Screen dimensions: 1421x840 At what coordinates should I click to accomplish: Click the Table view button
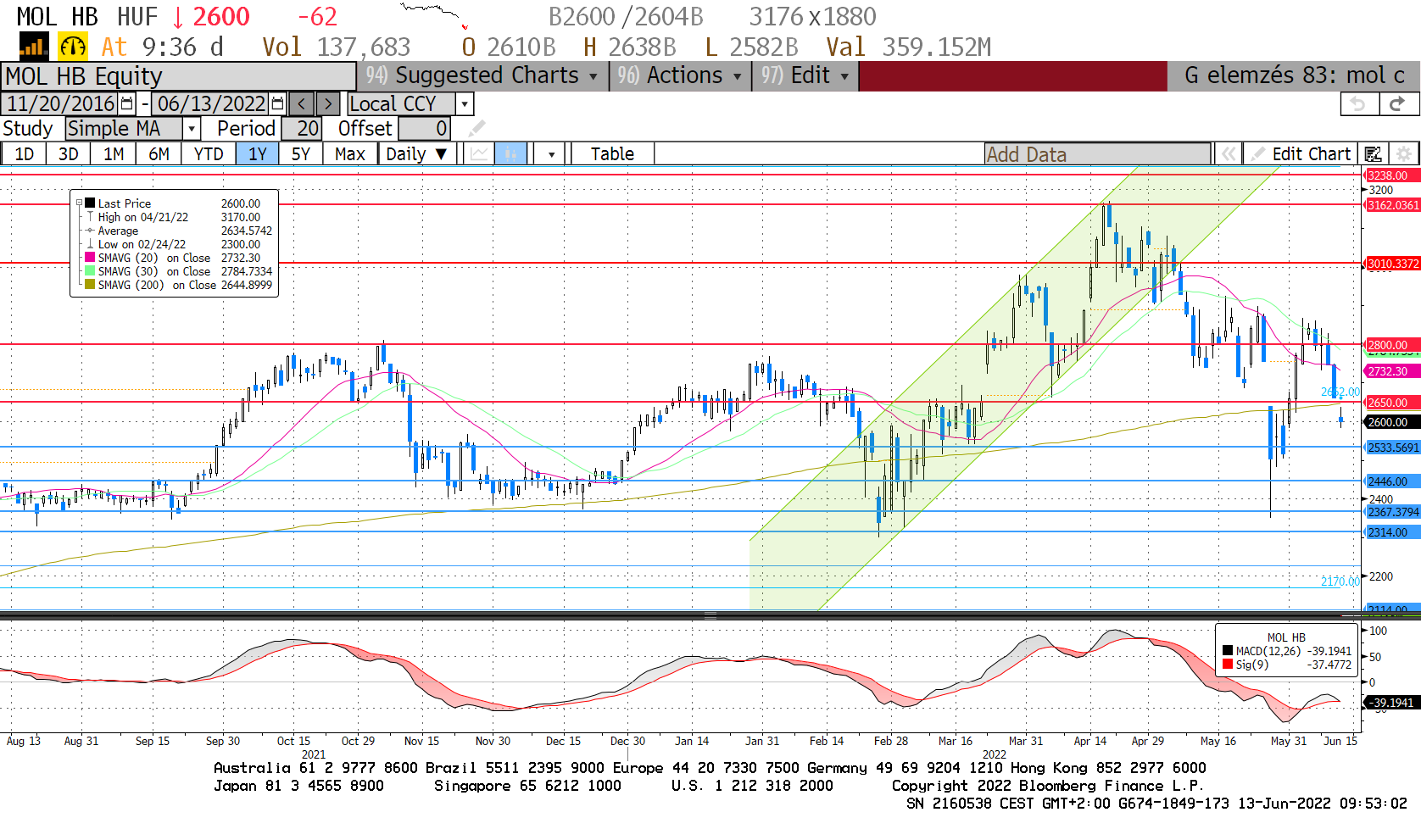(x=612, y=153)
